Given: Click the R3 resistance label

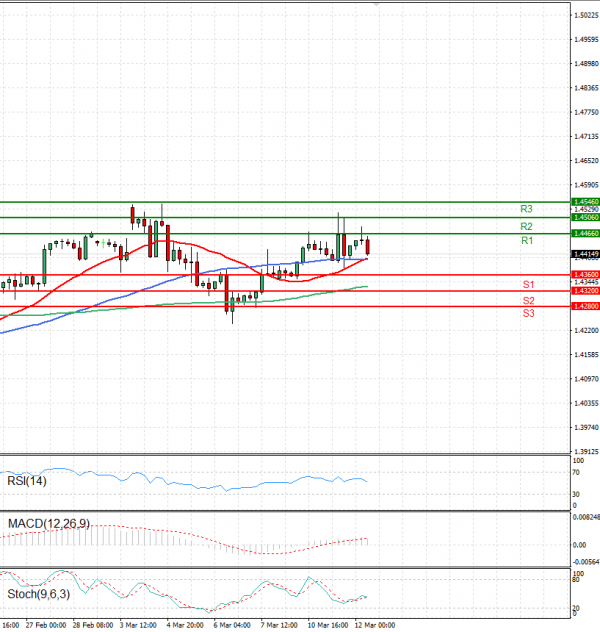Looking at the screenshot, I should 526,209.
